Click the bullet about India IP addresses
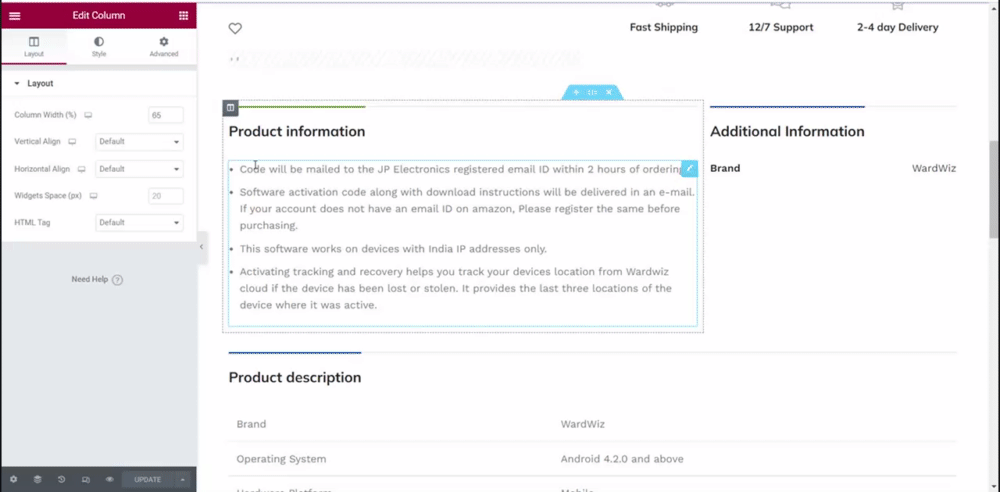 pos(393,249)
